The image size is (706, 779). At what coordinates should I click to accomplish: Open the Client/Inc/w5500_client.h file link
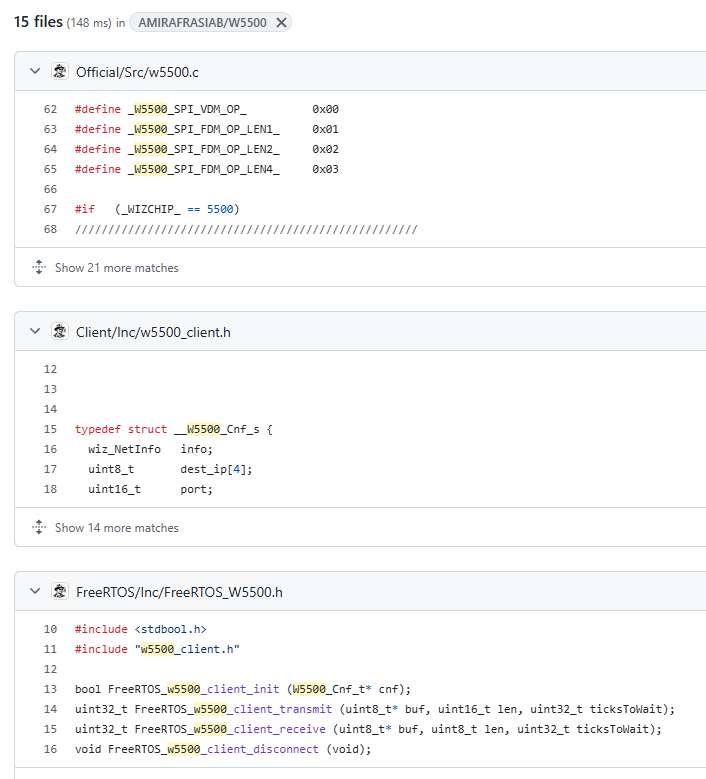pyautogui.click(x=153, y=332)
